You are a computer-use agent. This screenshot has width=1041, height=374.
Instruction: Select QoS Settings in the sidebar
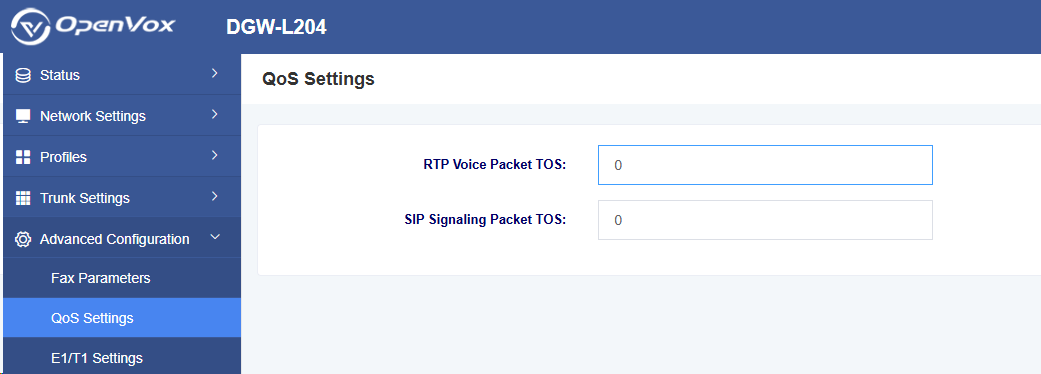point(121,318)
